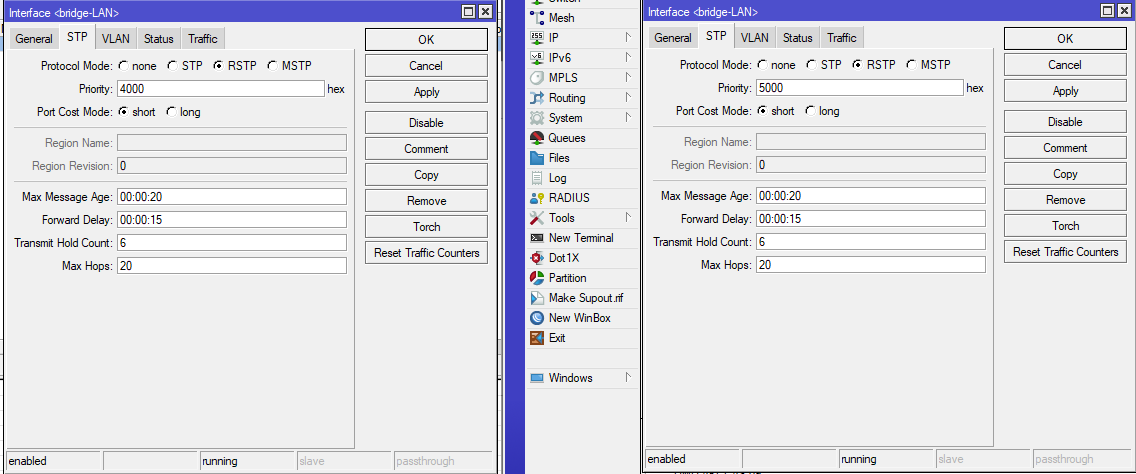Click Comment in the right window
The width and height of the screenshot is (1136, 474).
coord(1065,148)
